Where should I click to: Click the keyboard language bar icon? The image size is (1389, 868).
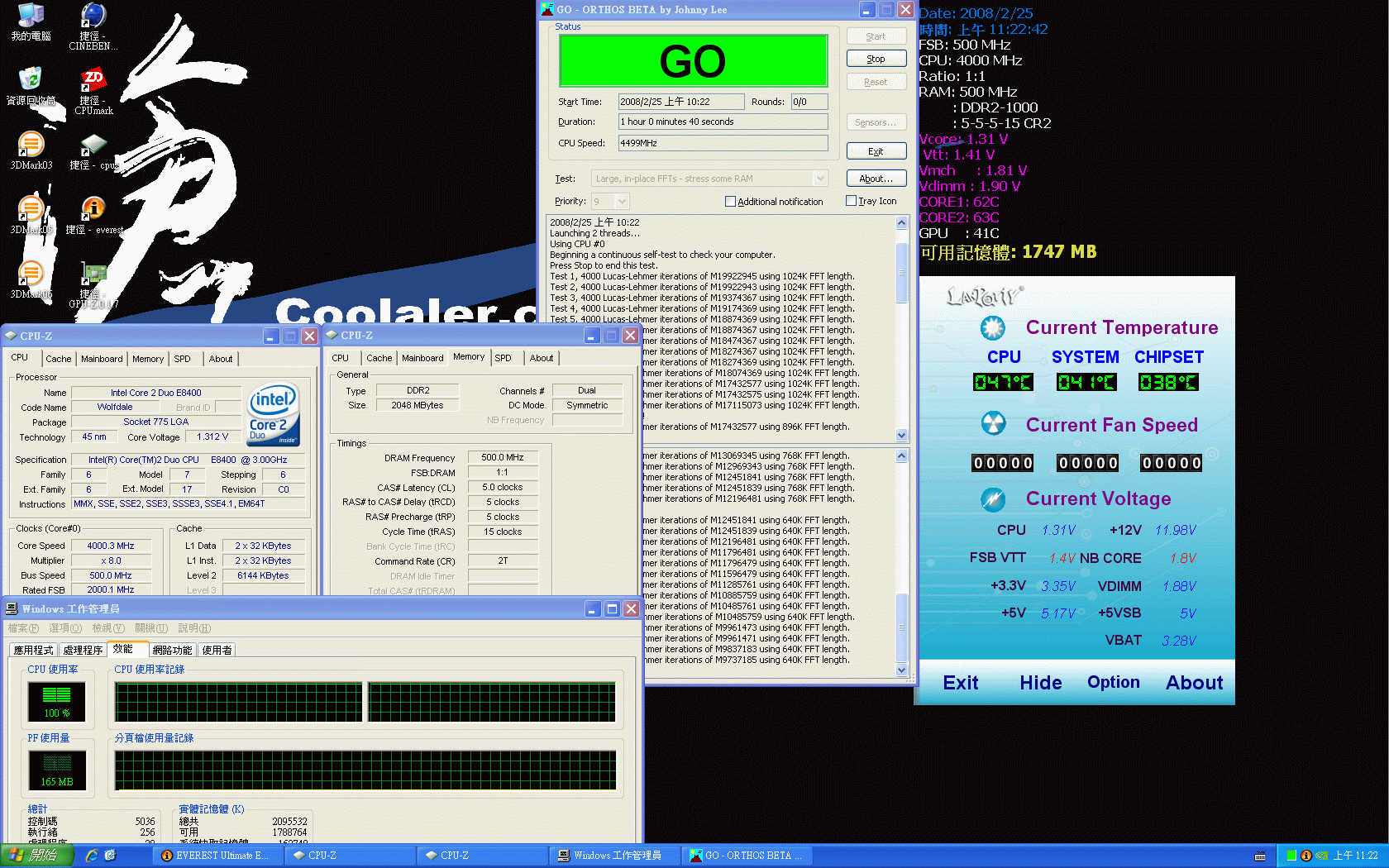[x=1260, y=856]
